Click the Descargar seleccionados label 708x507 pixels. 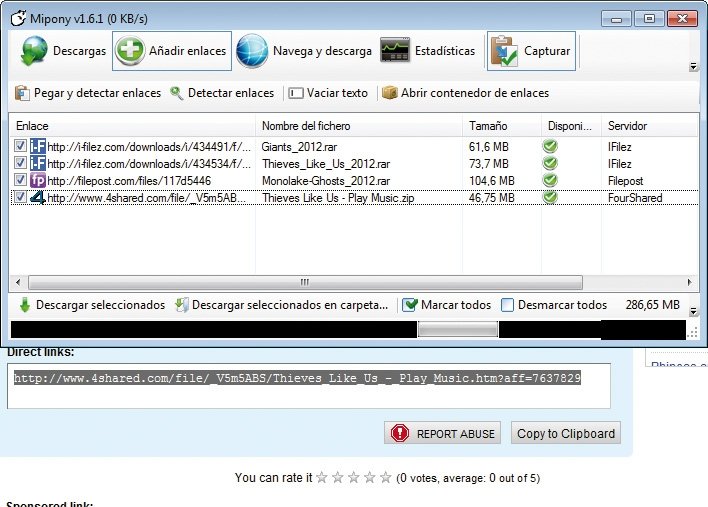coord(101,305)
